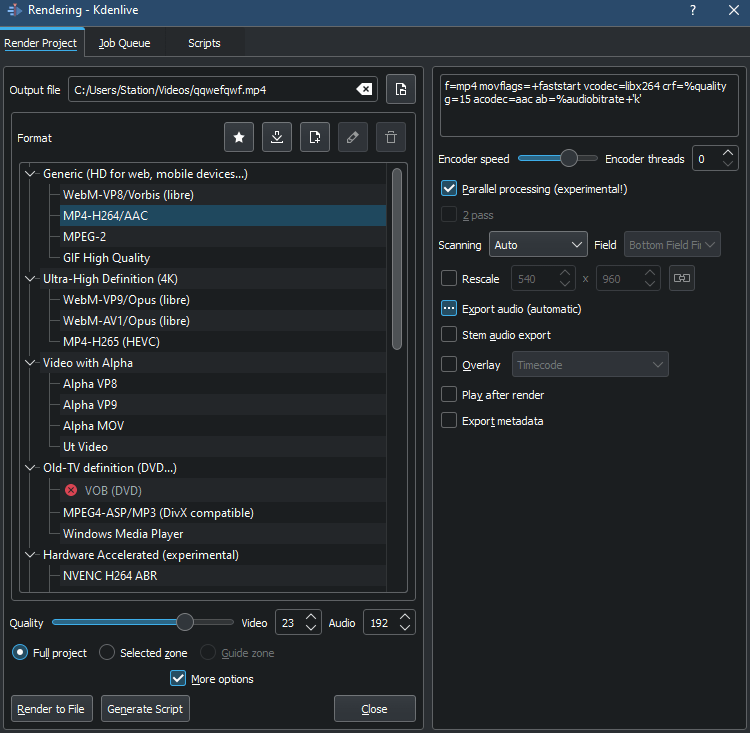
Task: Collapse the Hardware Accelerated (experimental) group
Action: (x=31, y=555)
